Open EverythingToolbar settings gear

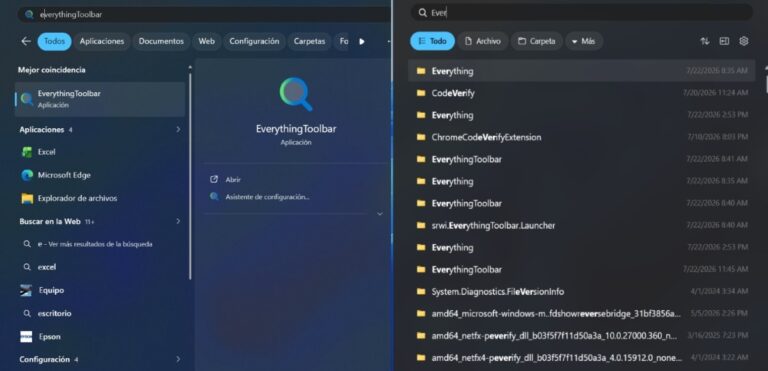click(x=744, y=42)
